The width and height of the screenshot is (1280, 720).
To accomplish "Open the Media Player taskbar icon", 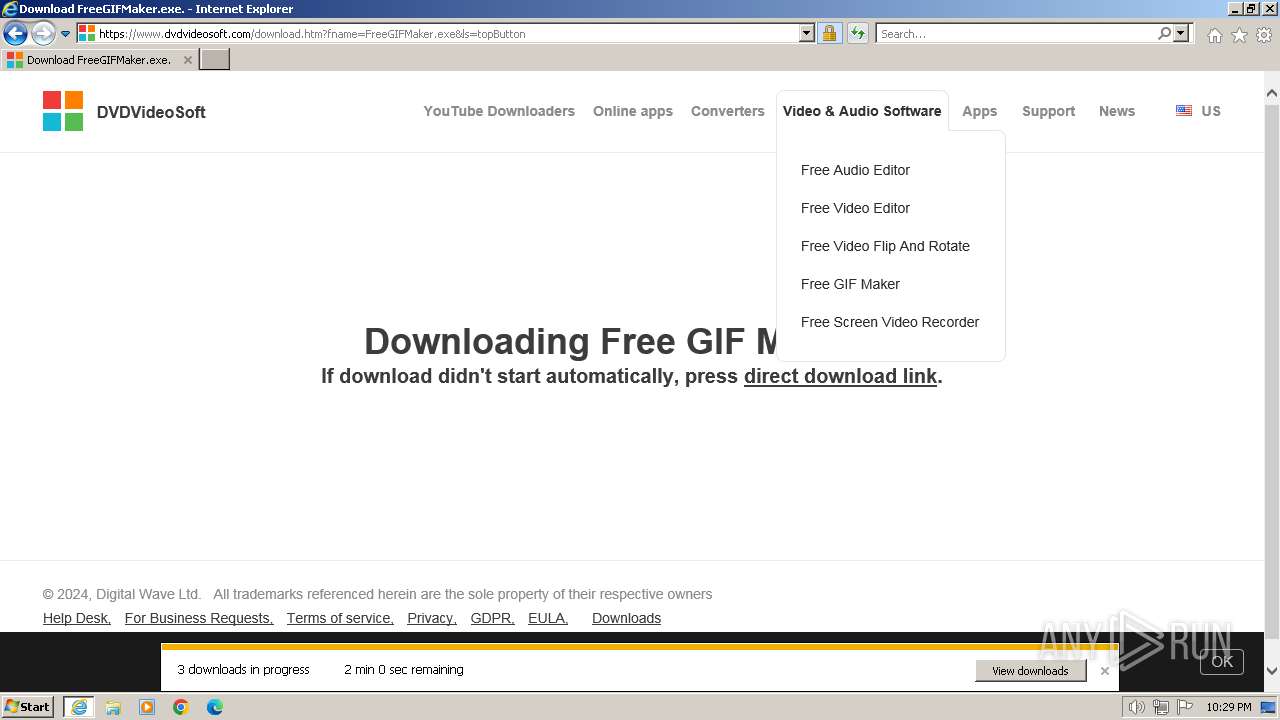I will [x=147, y=707].
